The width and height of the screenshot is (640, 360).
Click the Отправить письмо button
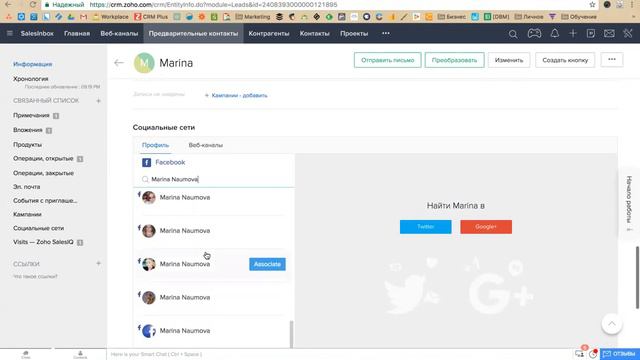[x=387, y=60]
